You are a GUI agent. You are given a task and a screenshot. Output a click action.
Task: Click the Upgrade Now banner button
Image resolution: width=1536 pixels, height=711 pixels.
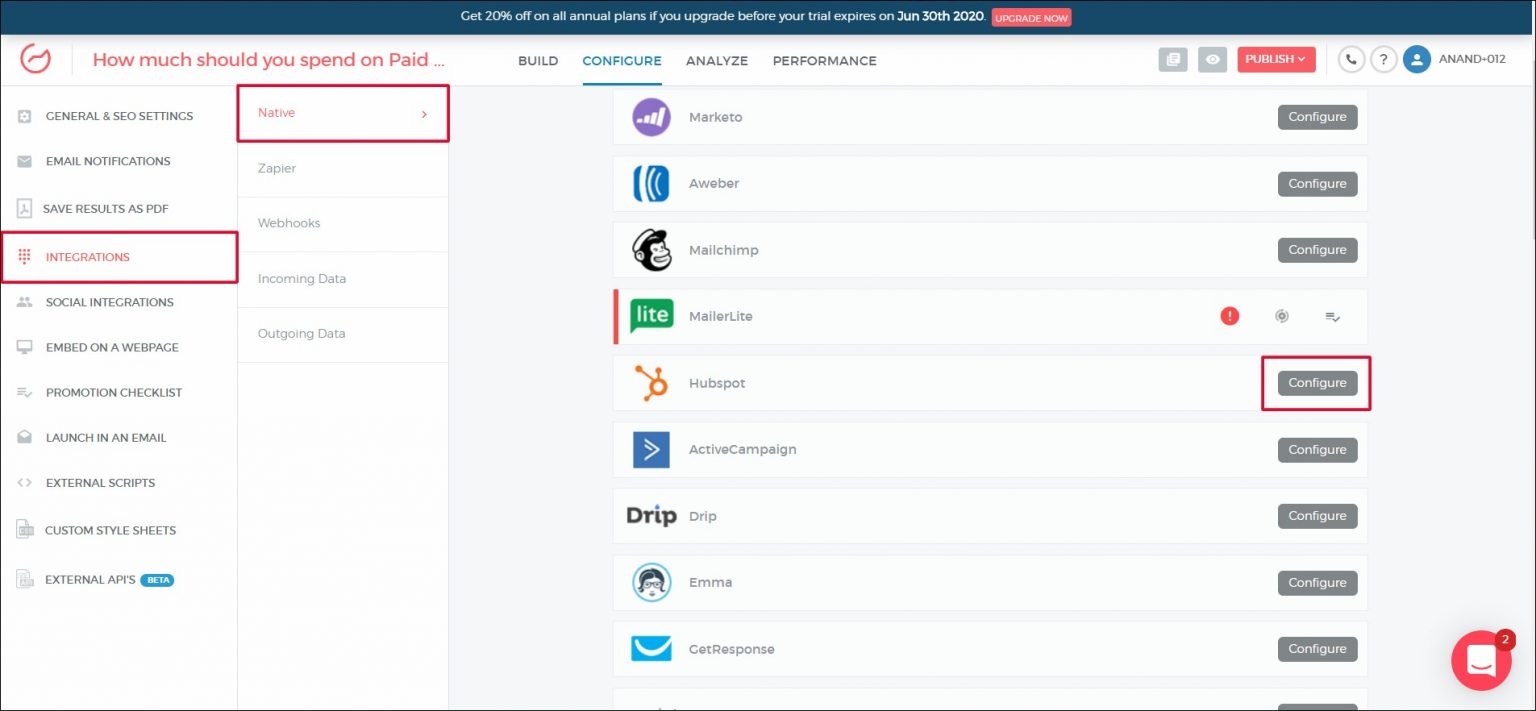[x=1031, y=18]
